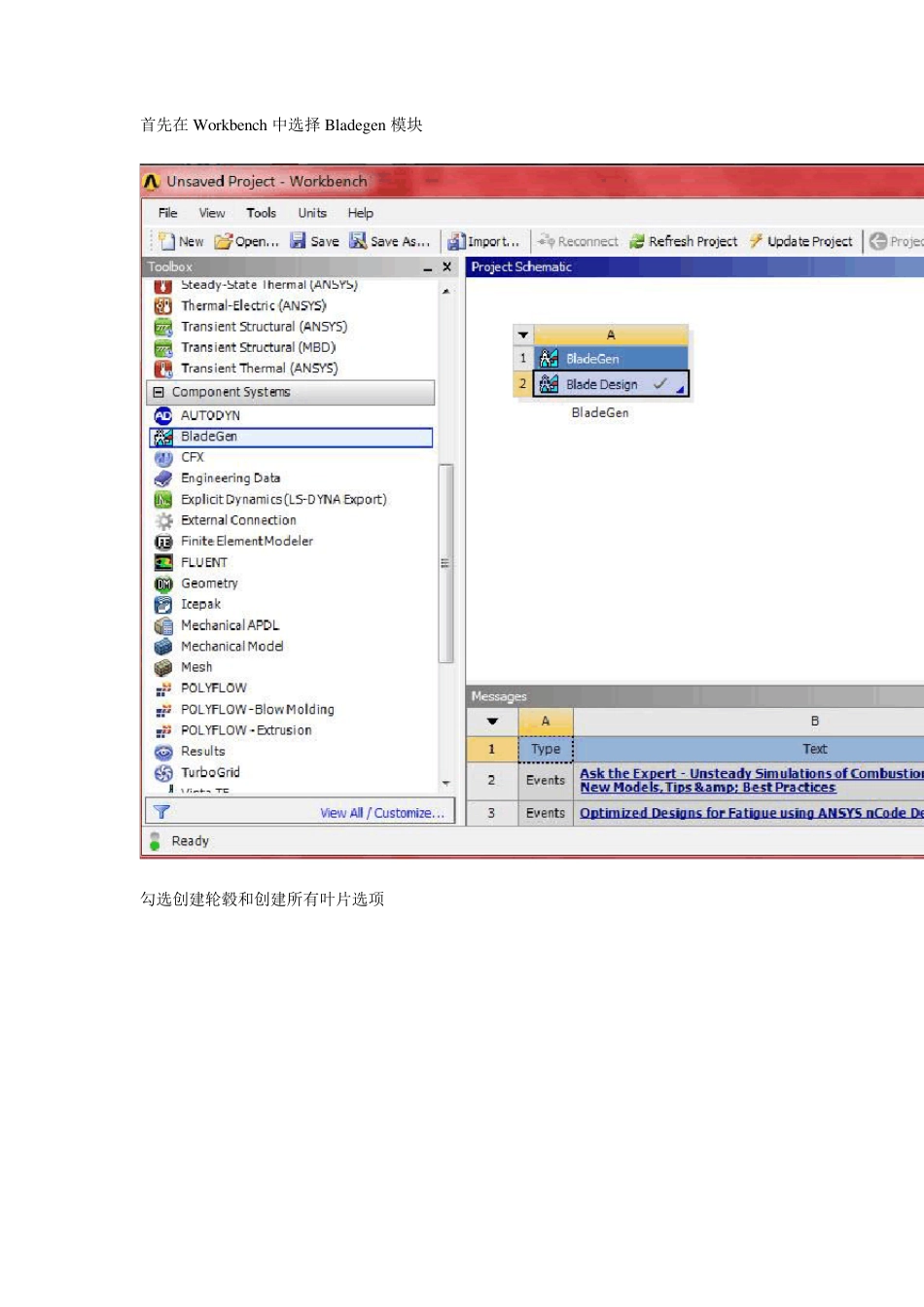Select the Mesh component icon
This screenshot has height=1307, width=924.
click(163, 667)
